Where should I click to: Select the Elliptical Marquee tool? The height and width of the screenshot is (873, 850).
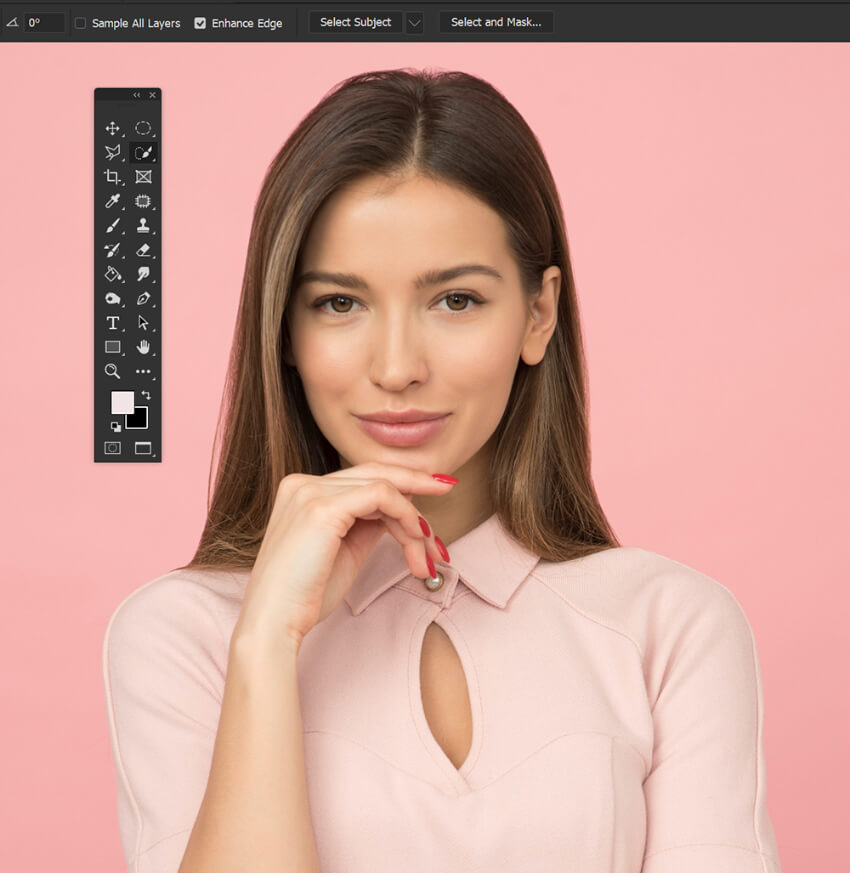tap(143, 128)
